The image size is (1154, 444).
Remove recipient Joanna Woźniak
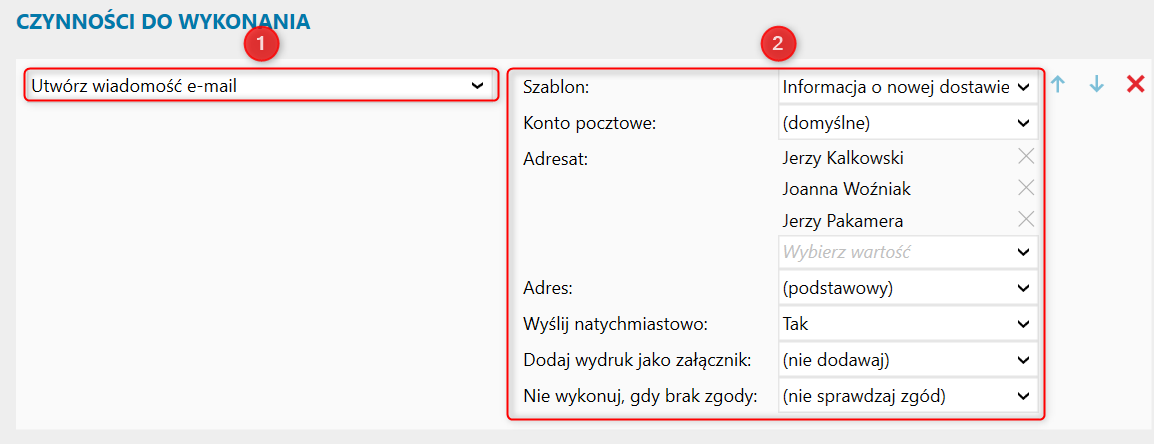(x=1025, y=188)
